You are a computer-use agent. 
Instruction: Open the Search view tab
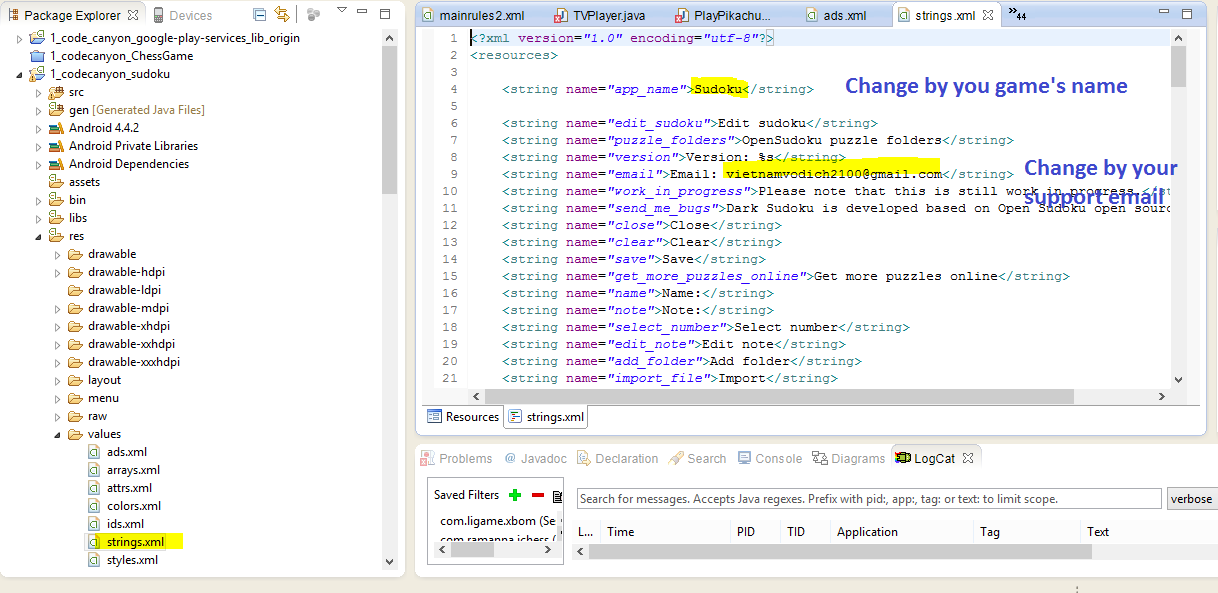[x=697, y=458]
